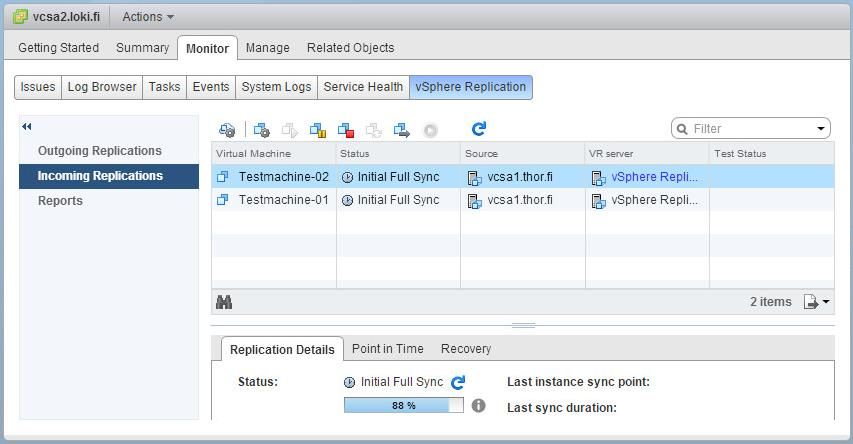
Task: Sort by VR server column header
Action: (x=648, y=153)
